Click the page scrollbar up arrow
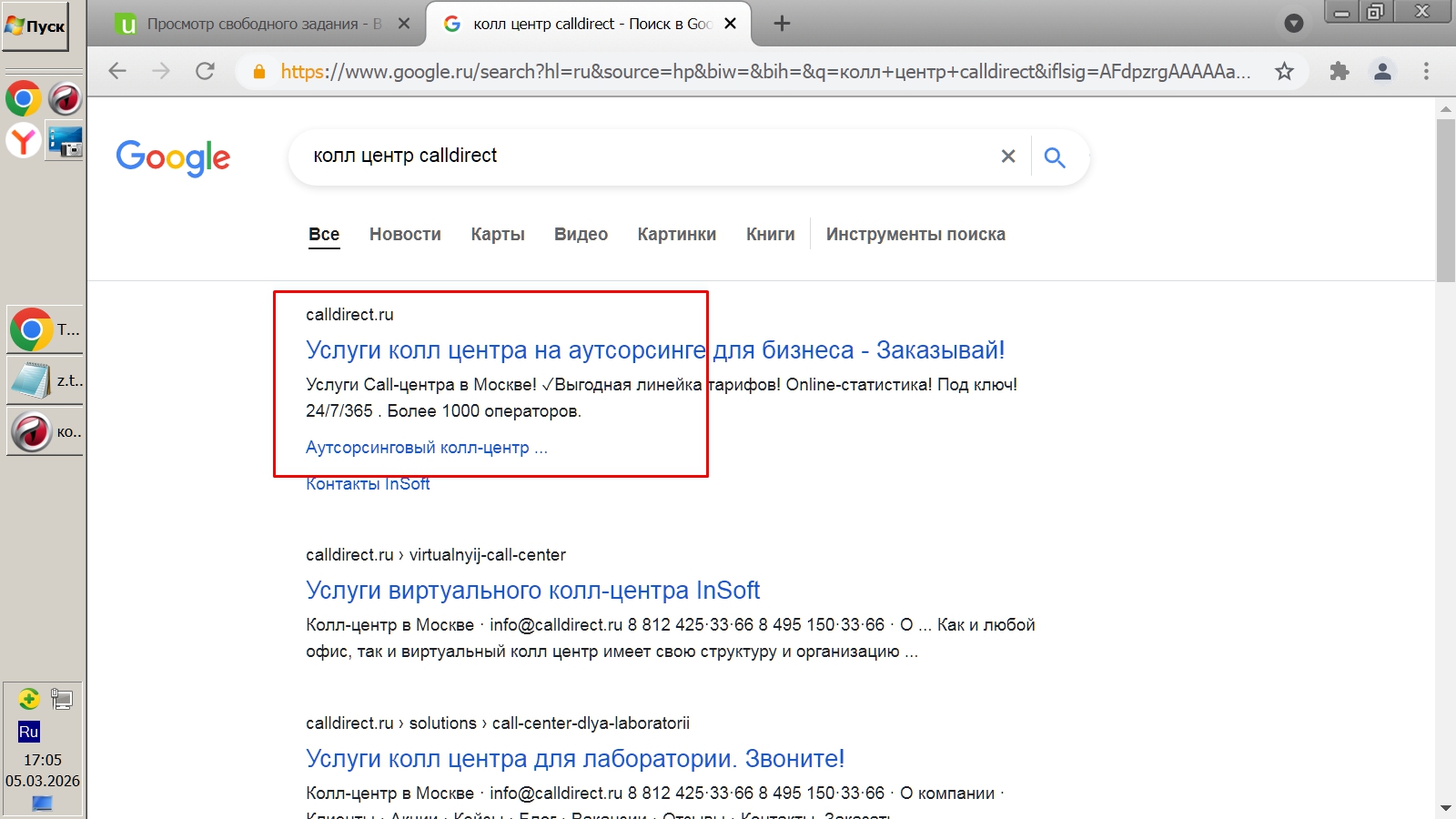The image size is (1456, 819). coord(1446,109)
